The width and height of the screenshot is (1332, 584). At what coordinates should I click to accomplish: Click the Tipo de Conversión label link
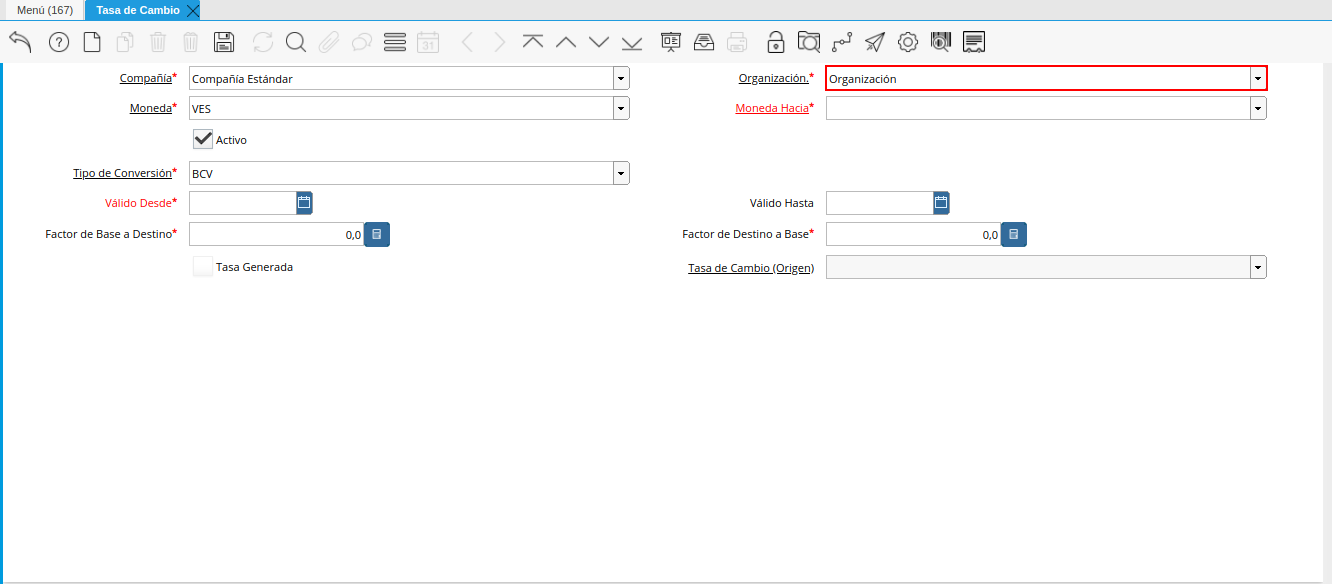click(122, 173)
